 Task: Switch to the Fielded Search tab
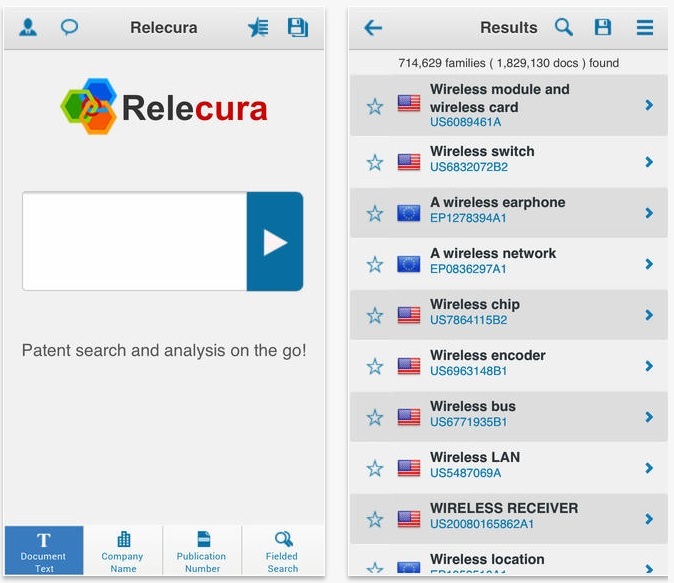click(x=282, y=551)
